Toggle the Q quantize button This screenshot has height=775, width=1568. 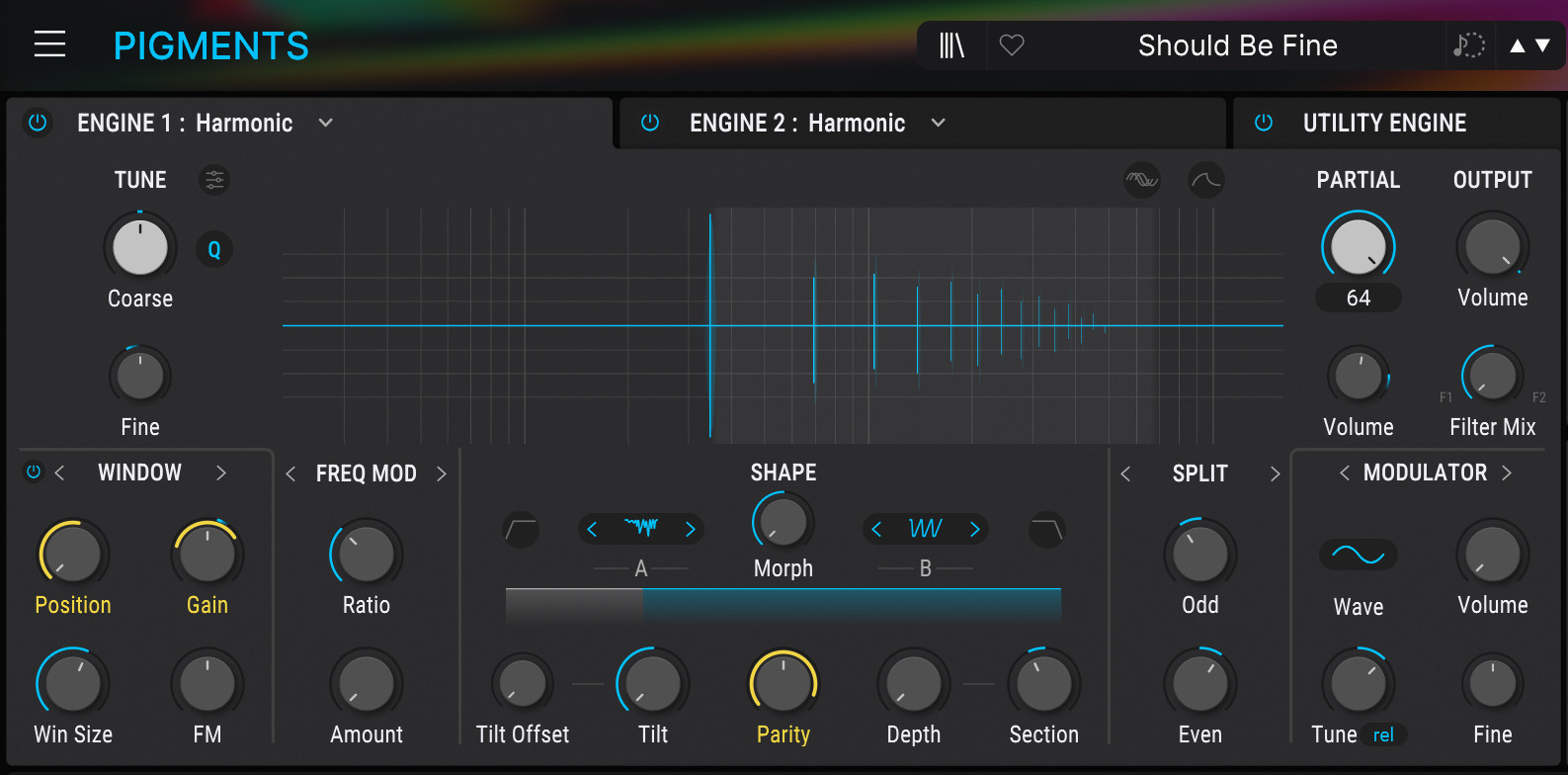point(214,250)
